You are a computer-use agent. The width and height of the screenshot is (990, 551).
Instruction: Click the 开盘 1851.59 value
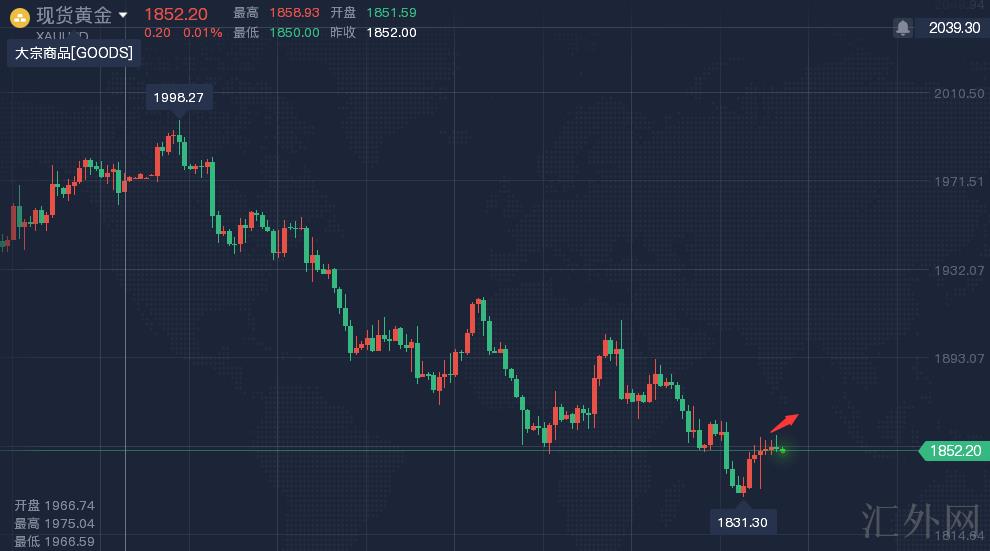click(391, 12)
